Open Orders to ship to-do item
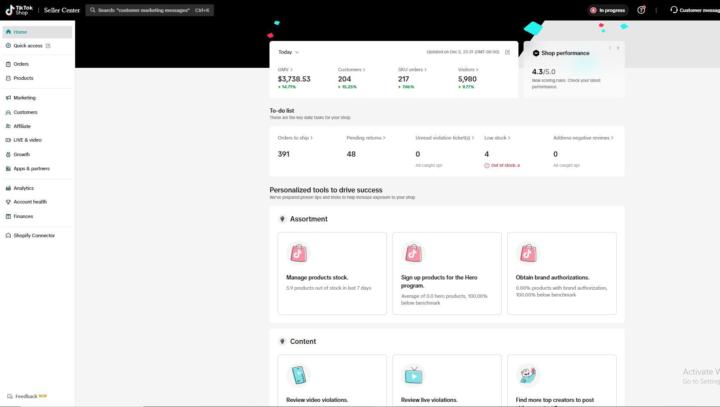This screenshot has width=720, height=407. tap(295, 138)
